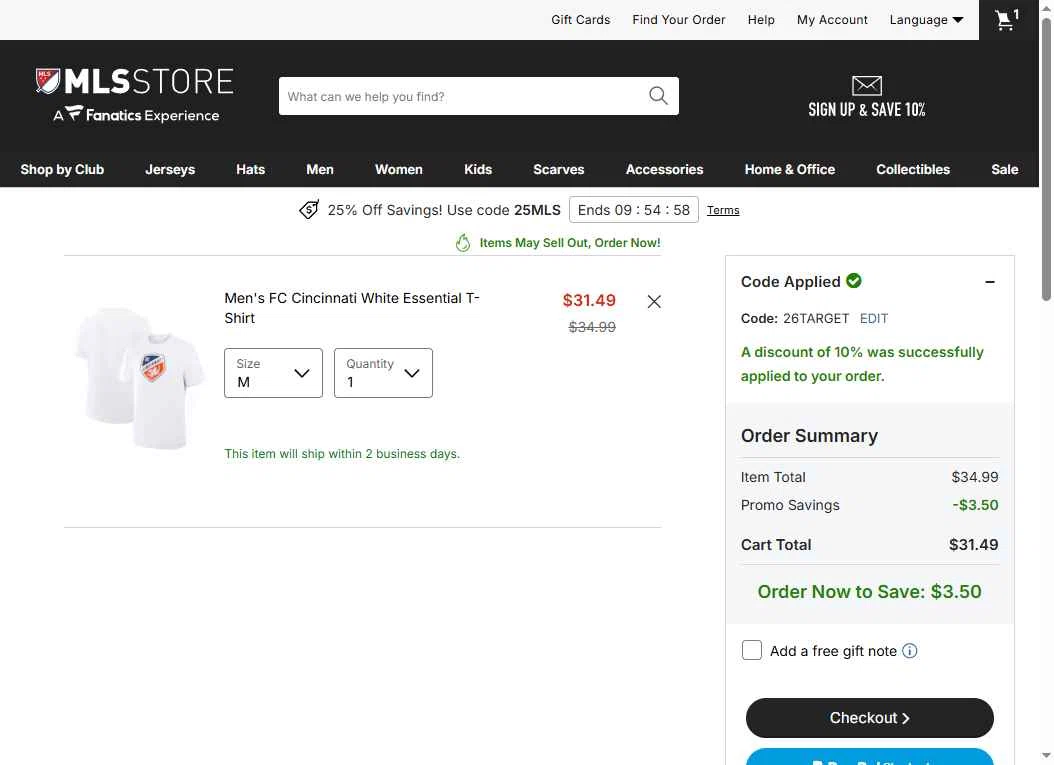Click the envelope sign-up icon
The width and height of the screenshot is (1054, 765).
tap(866, 85)
